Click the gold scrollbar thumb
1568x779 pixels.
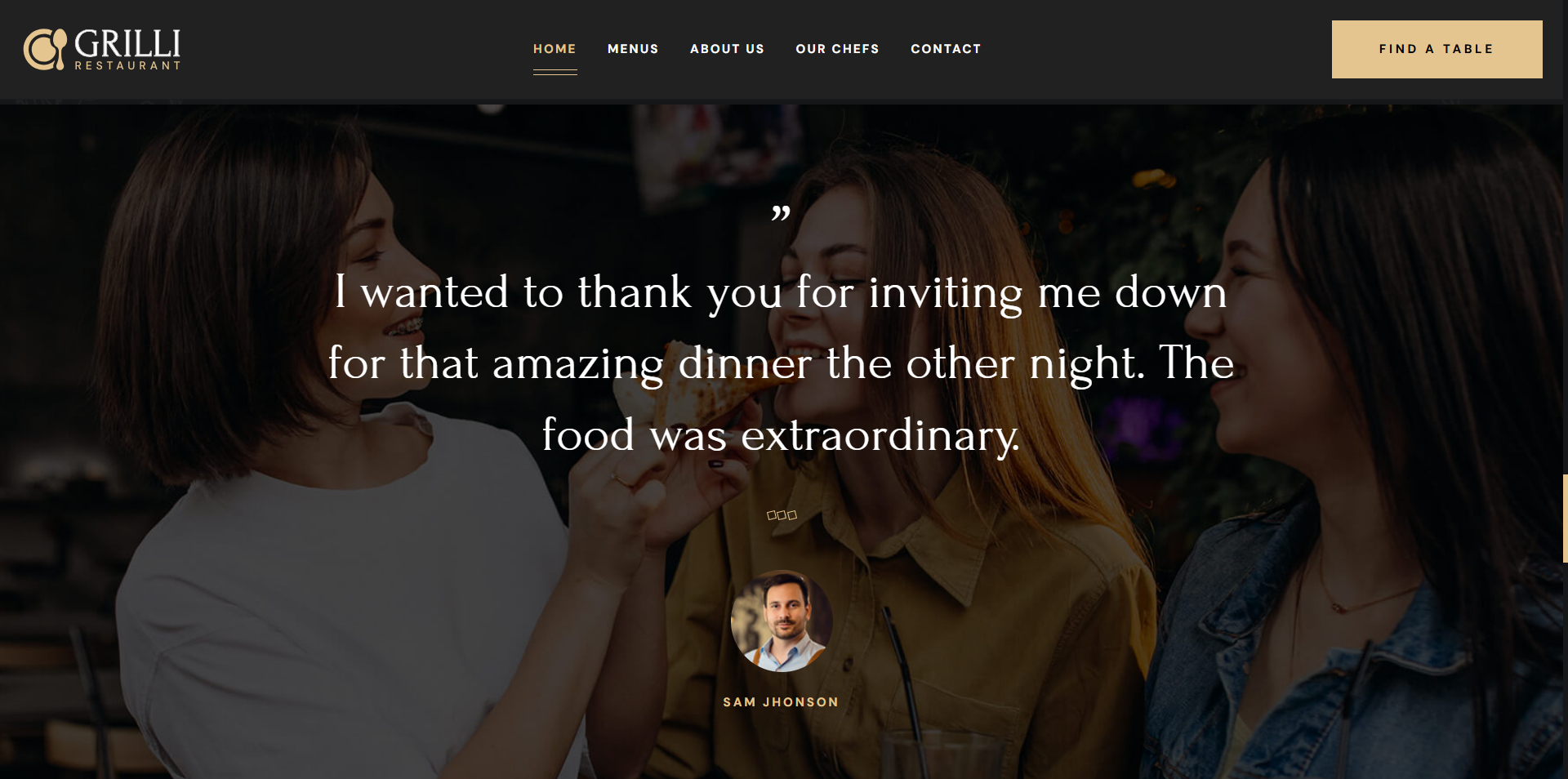(1565, 519)
